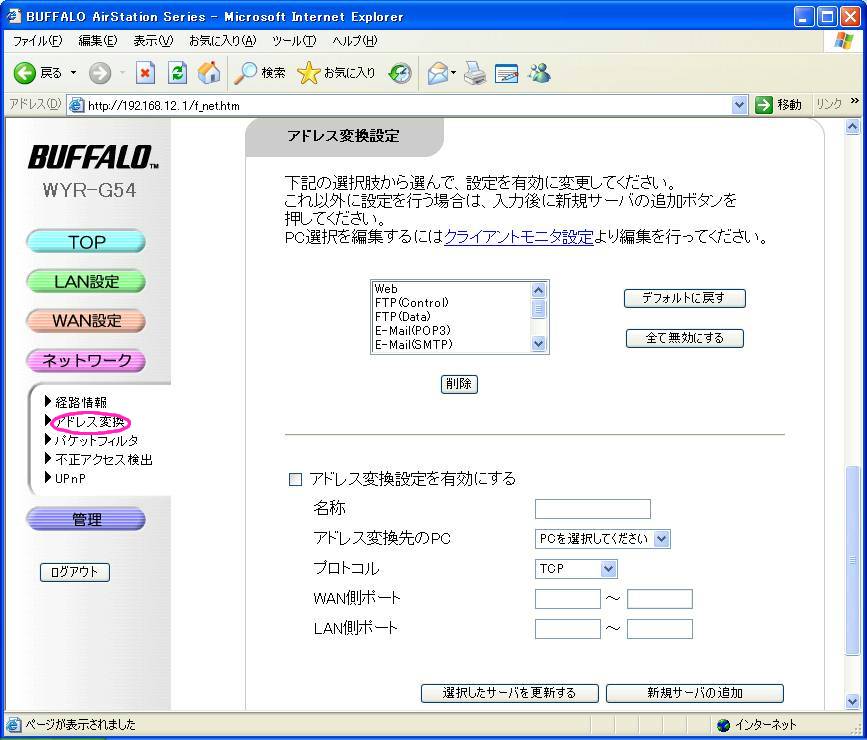Expand the TCP protocol dropdown
Screen dimensions: 867x740
click(x=576, y=569)
